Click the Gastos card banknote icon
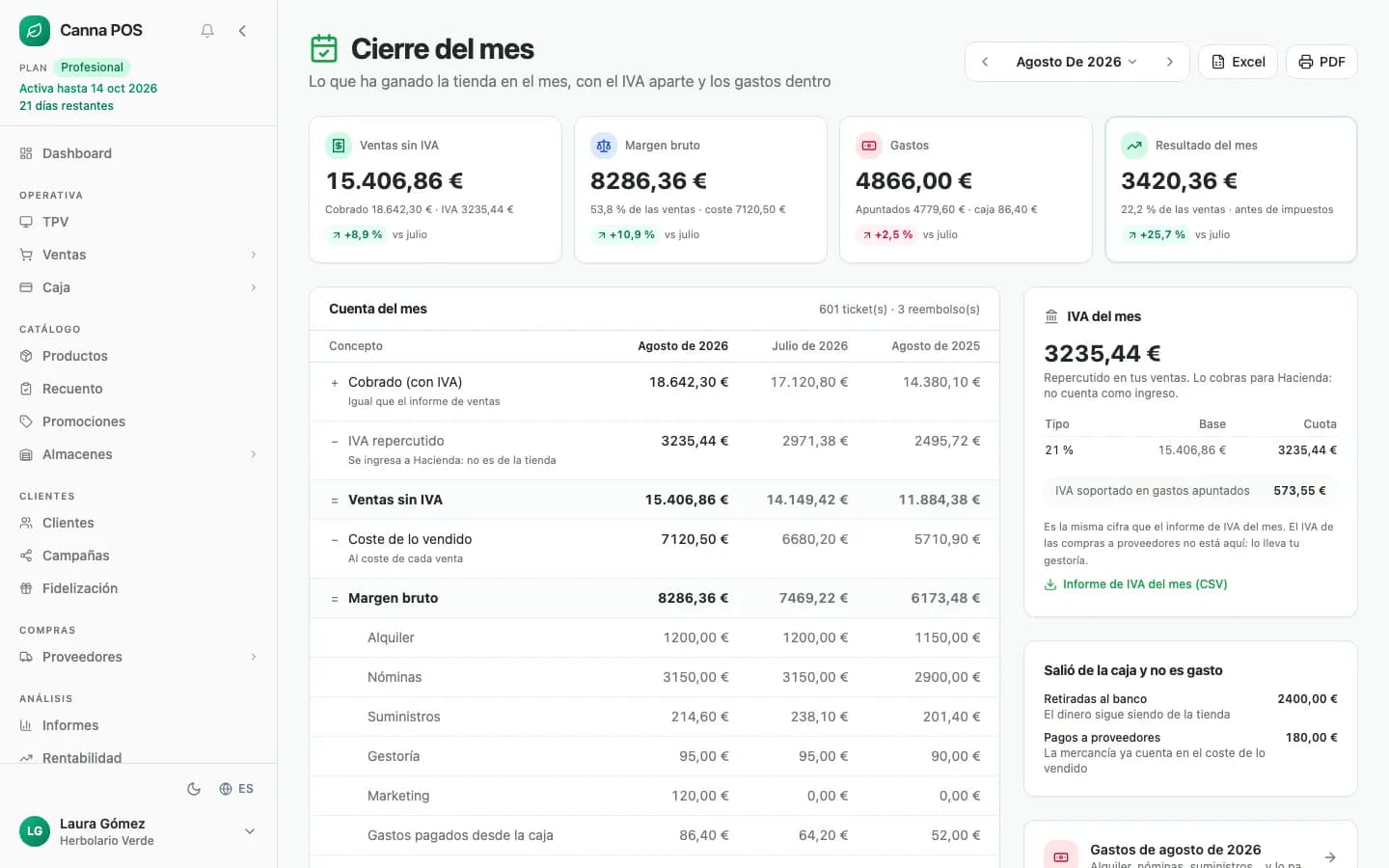Screen dimensions: 1389x868 point(869,146)
